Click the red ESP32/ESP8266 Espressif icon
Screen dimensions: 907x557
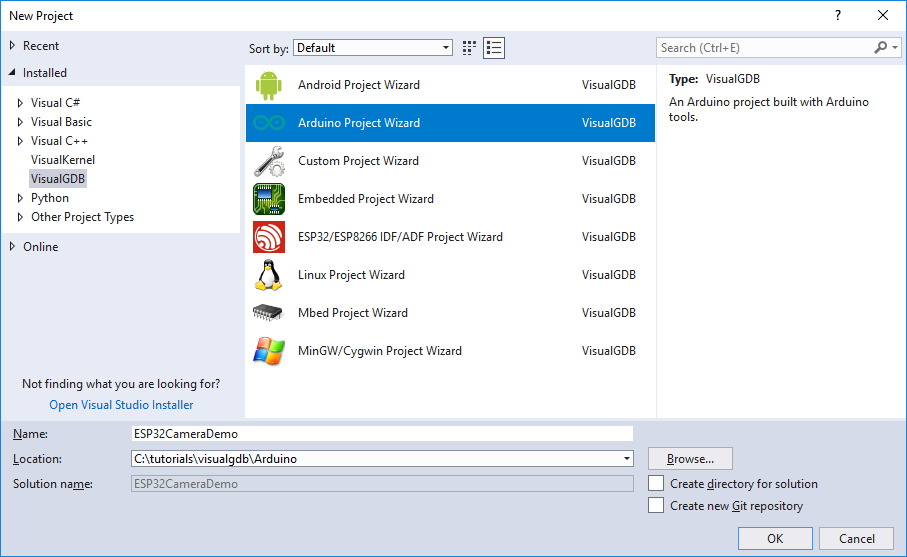click(x=268, y=237)
